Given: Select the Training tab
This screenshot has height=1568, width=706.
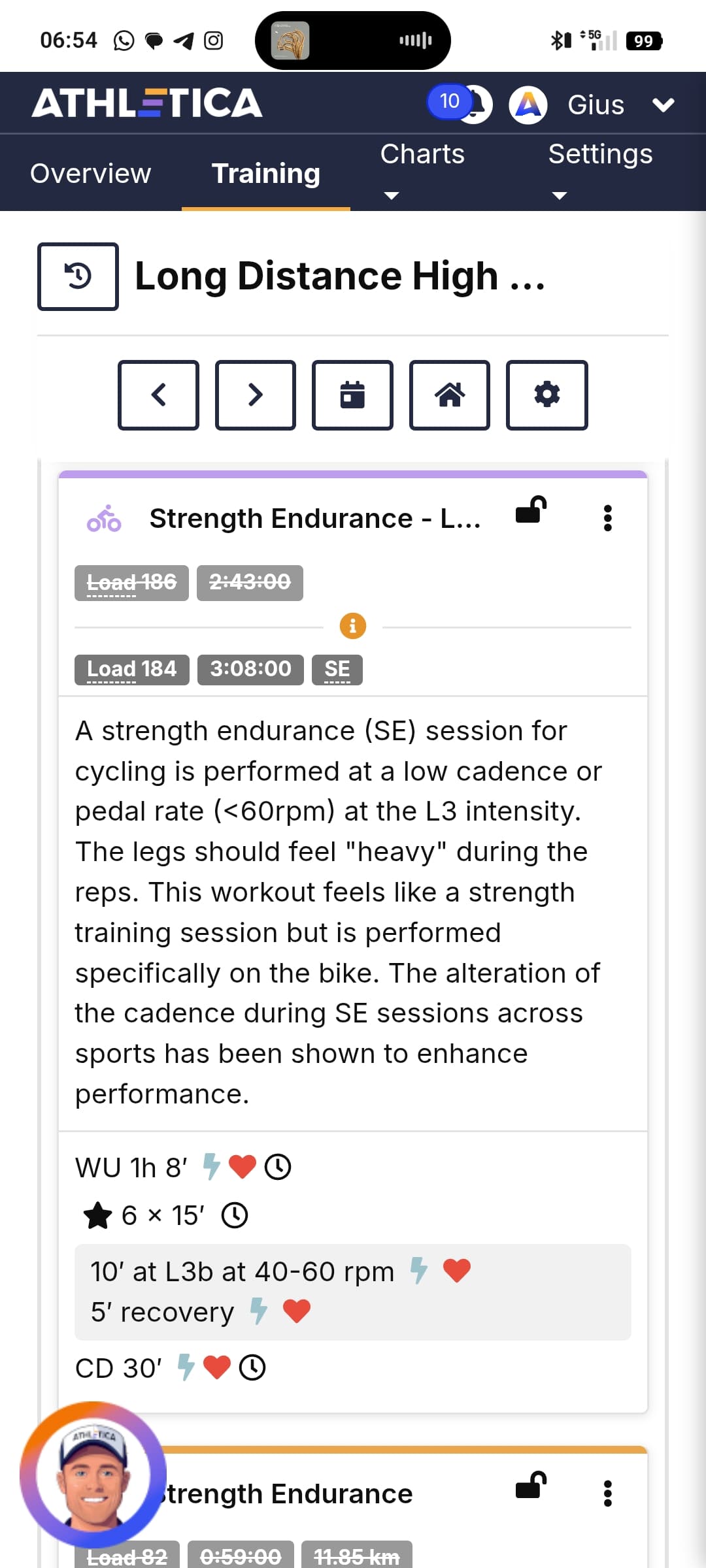Looking at the screenshot, I should coord(265,174).
